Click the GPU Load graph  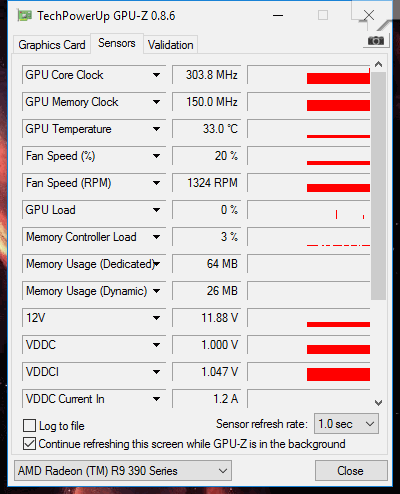[309, 210]
